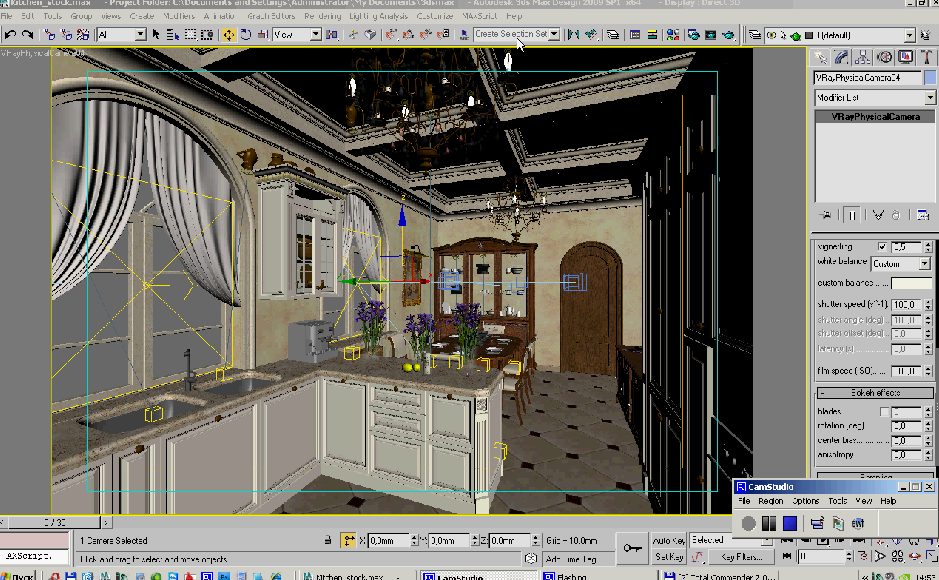Open the CamStudio Tools menu
The height and width of the screenshot is (580, 939).
[837, 501]
